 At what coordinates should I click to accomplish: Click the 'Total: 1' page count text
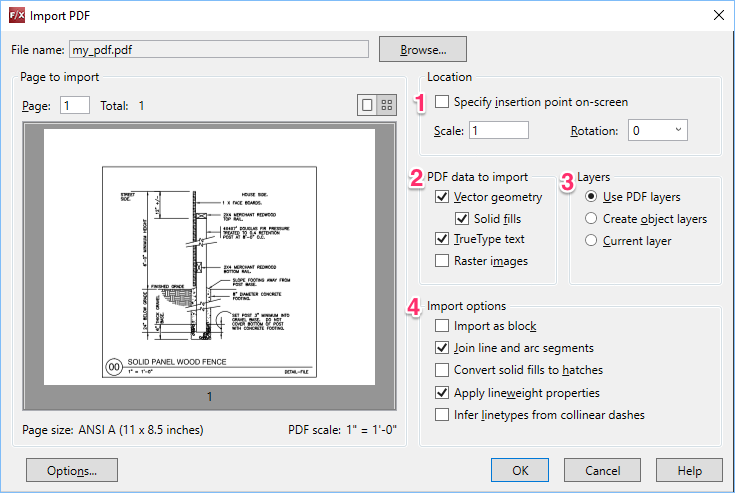[122, 106]
